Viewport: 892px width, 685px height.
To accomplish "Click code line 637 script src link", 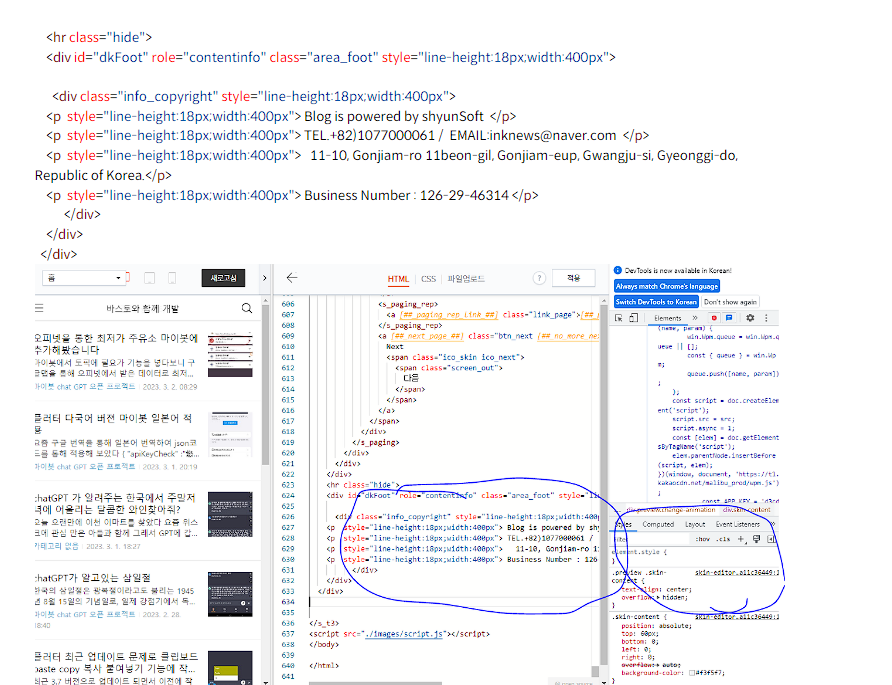I will (403, 633).
